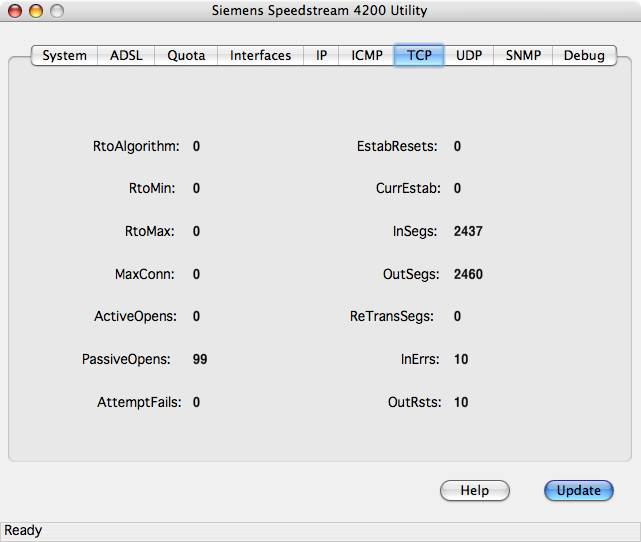The height and width of the screenshot is (542, 641).
Task: Show the SNMP tab
Action: (x=523, y=55)
